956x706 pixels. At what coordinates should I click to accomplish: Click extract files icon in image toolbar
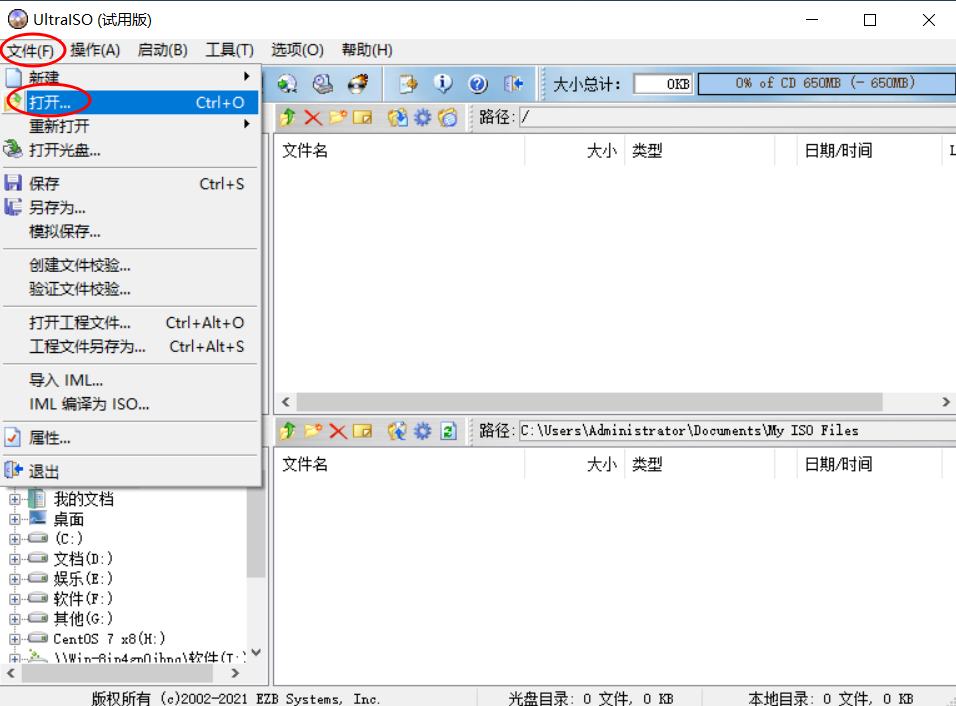pyautogui.click(x=398, y=117)
